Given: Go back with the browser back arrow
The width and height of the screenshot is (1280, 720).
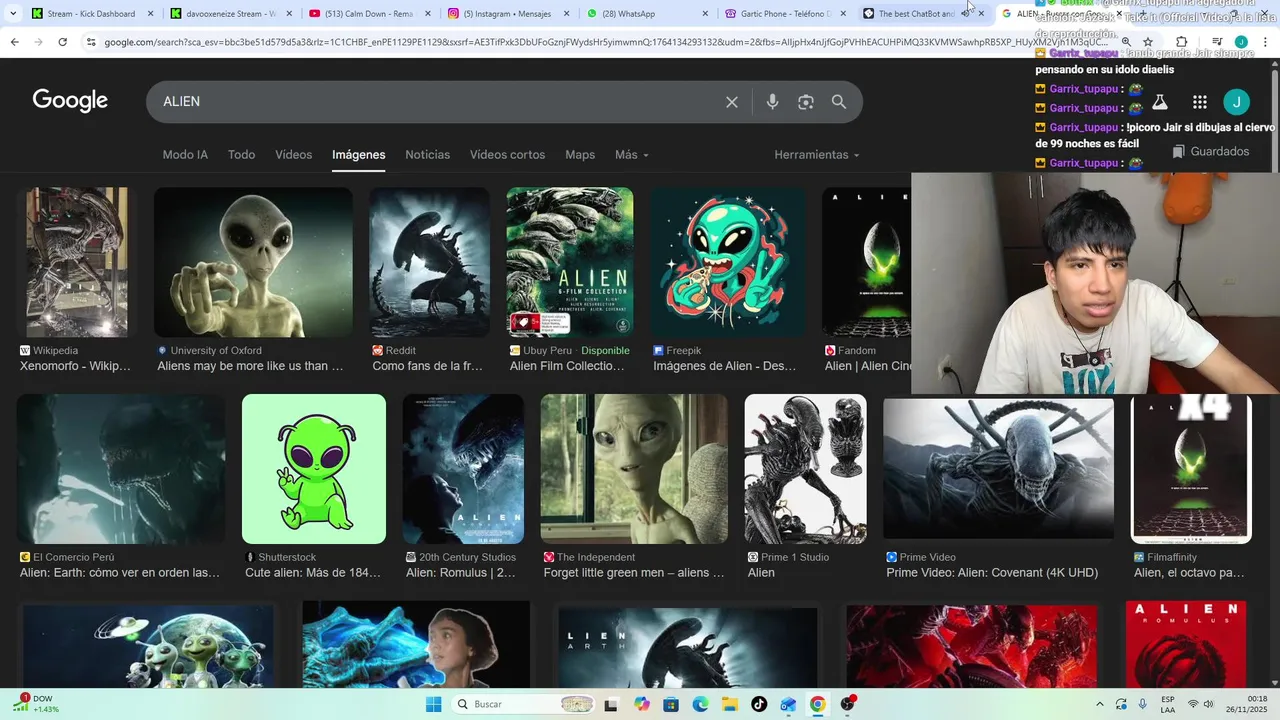Looking at the screenshot, I should (14, 42).
